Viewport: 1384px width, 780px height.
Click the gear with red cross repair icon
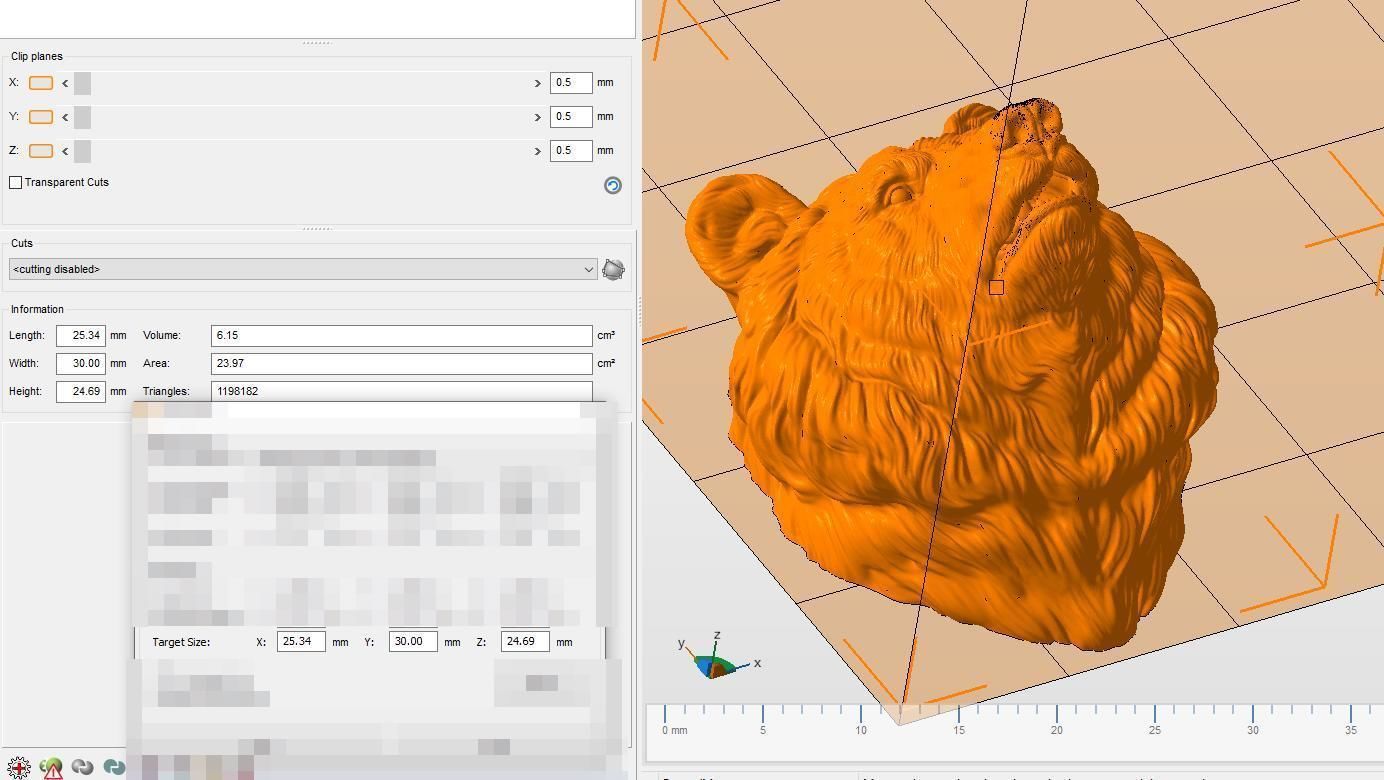click(18, 767)
